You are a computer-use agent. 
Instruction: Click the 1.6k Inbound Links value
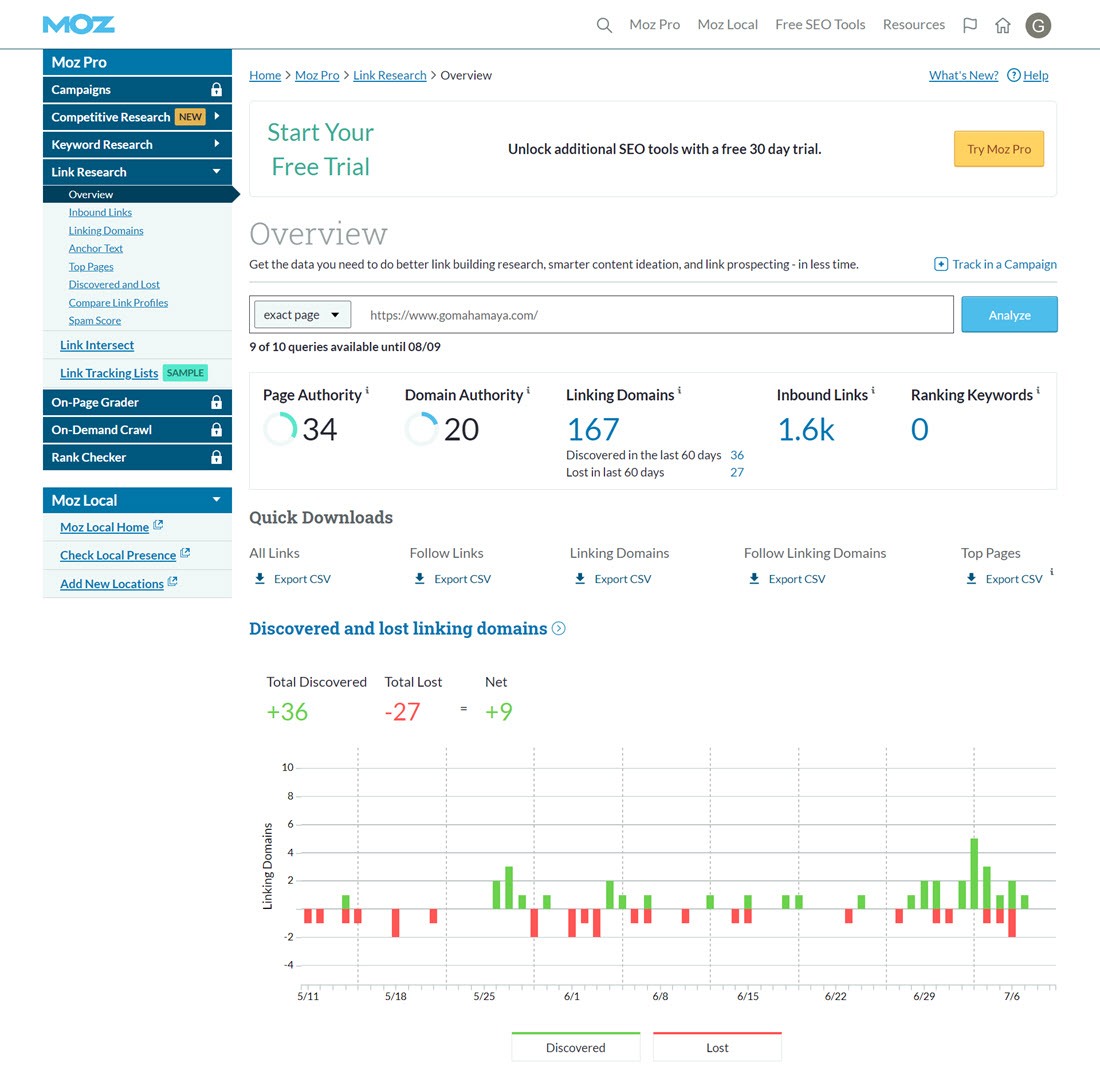coord(806,429)
